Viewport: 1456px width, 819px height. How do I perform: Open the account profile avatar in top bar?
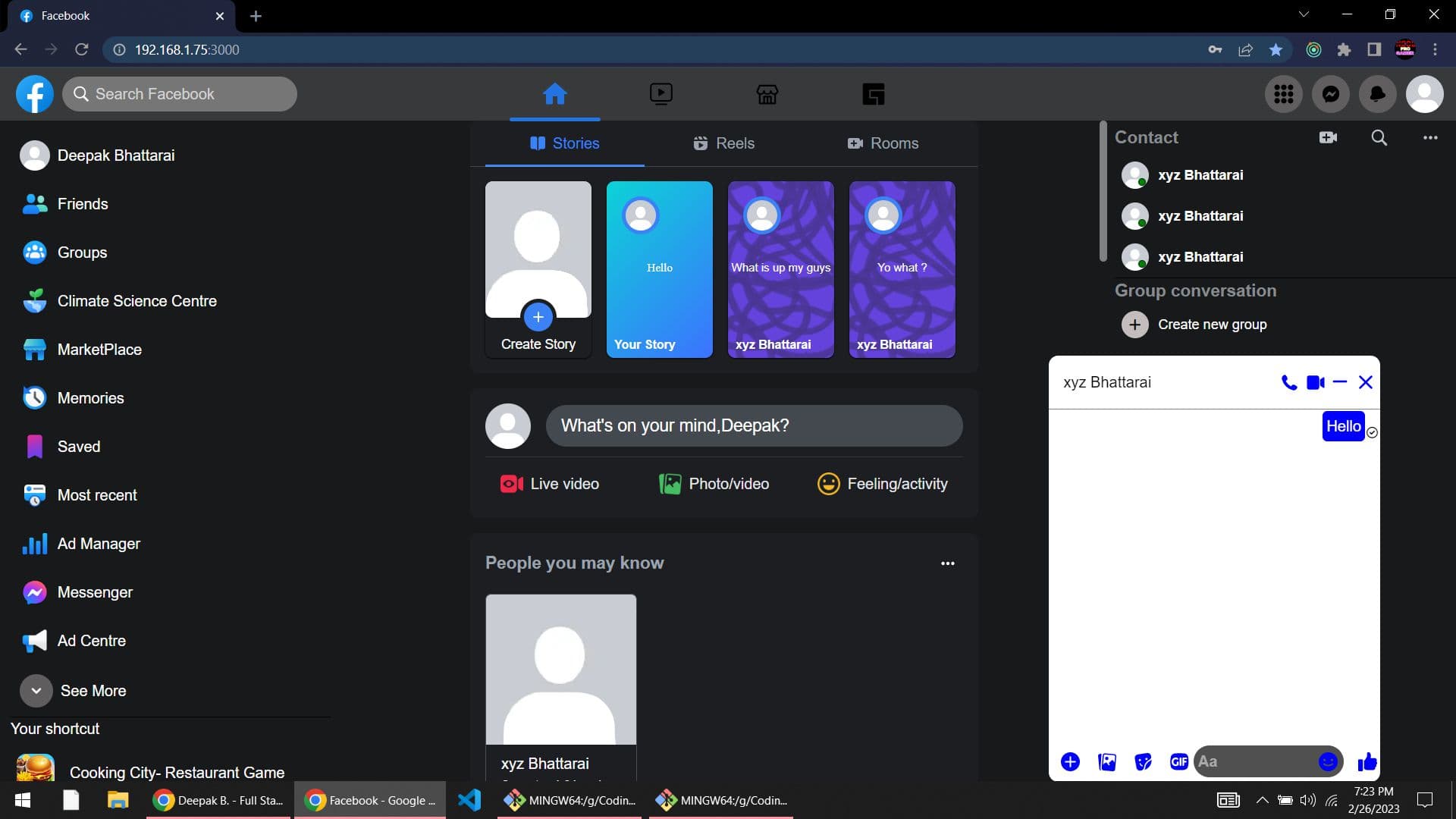[x=1424, y=94]
